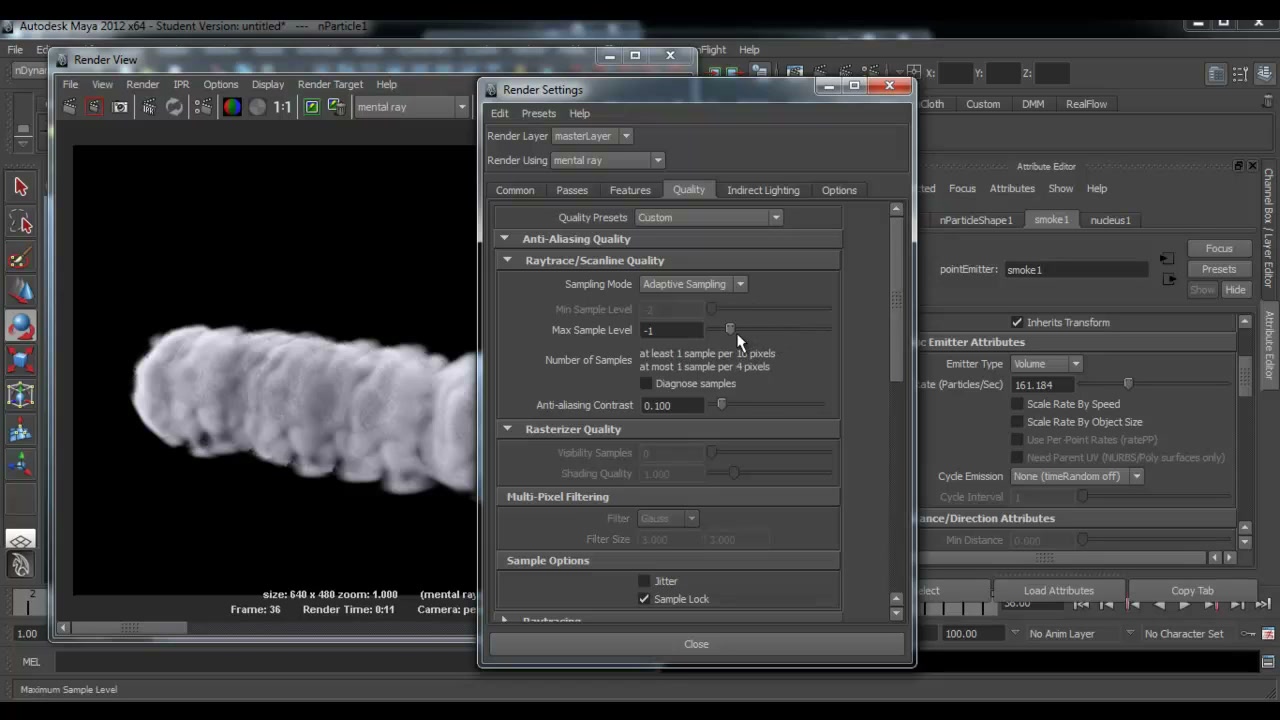The width and height of the screenshot is (1280, 720).
Task: Click Redo Previous Render clapboard icon in Render View
Action: tap(69, 107)
